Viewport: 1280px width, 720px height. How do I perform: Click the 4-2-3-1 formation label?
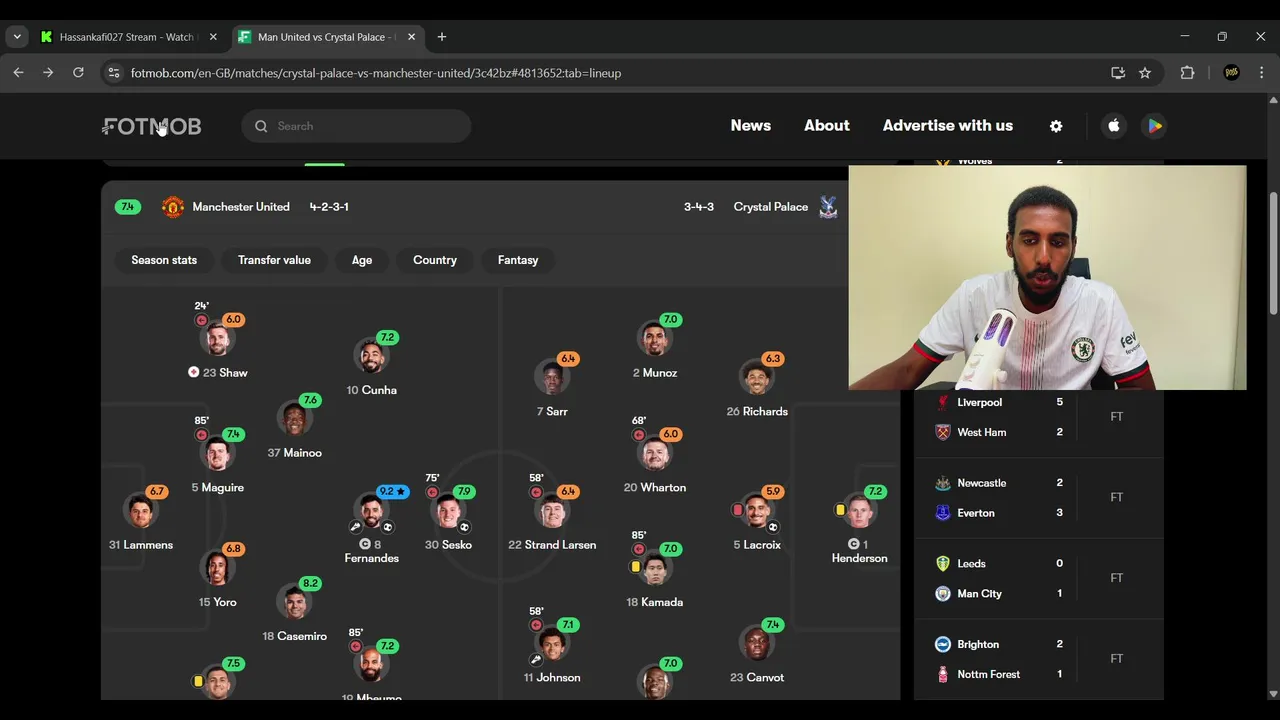pyautogui.click(x=329, y=207)
